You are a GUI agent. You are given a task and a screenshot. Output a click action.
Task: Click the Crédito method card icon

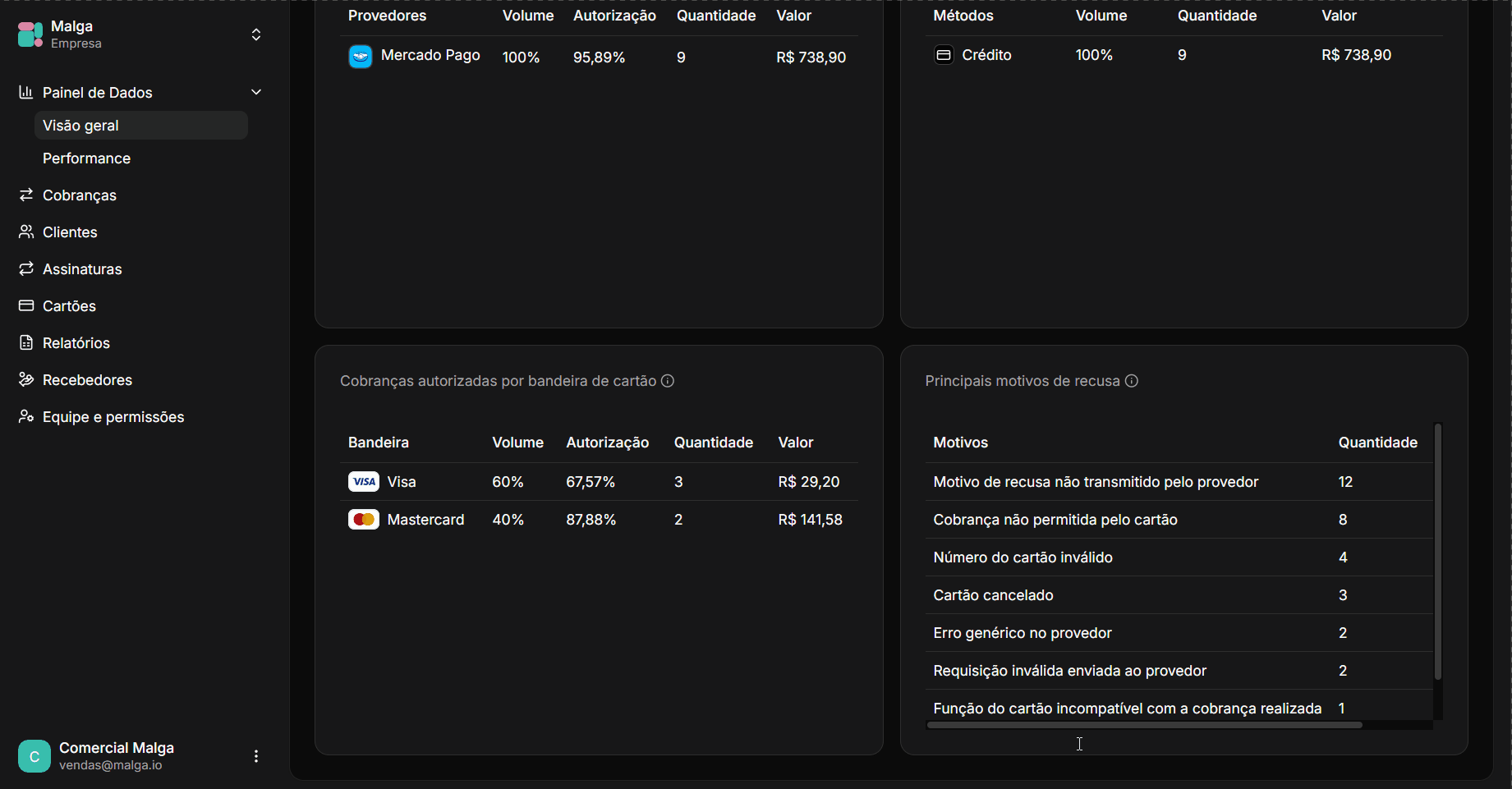pyautogui.click(x=944, y=55)
